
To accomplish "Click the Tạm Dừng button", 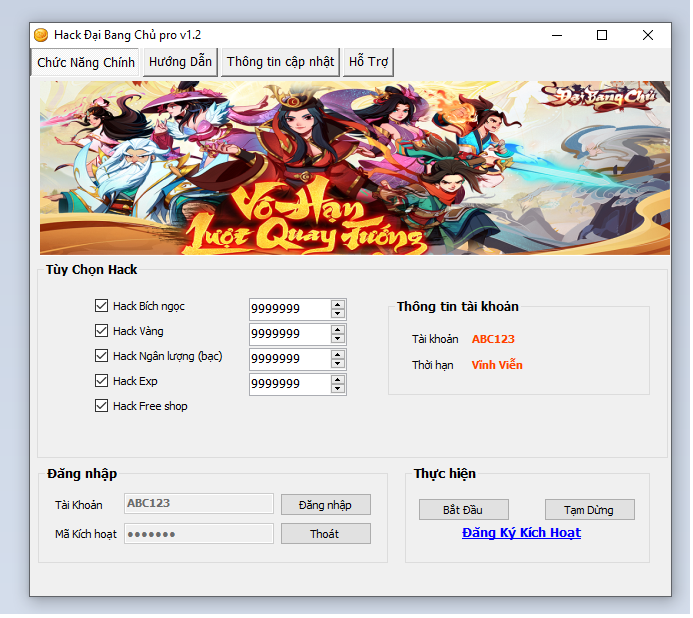I will (x=589, y=510).
